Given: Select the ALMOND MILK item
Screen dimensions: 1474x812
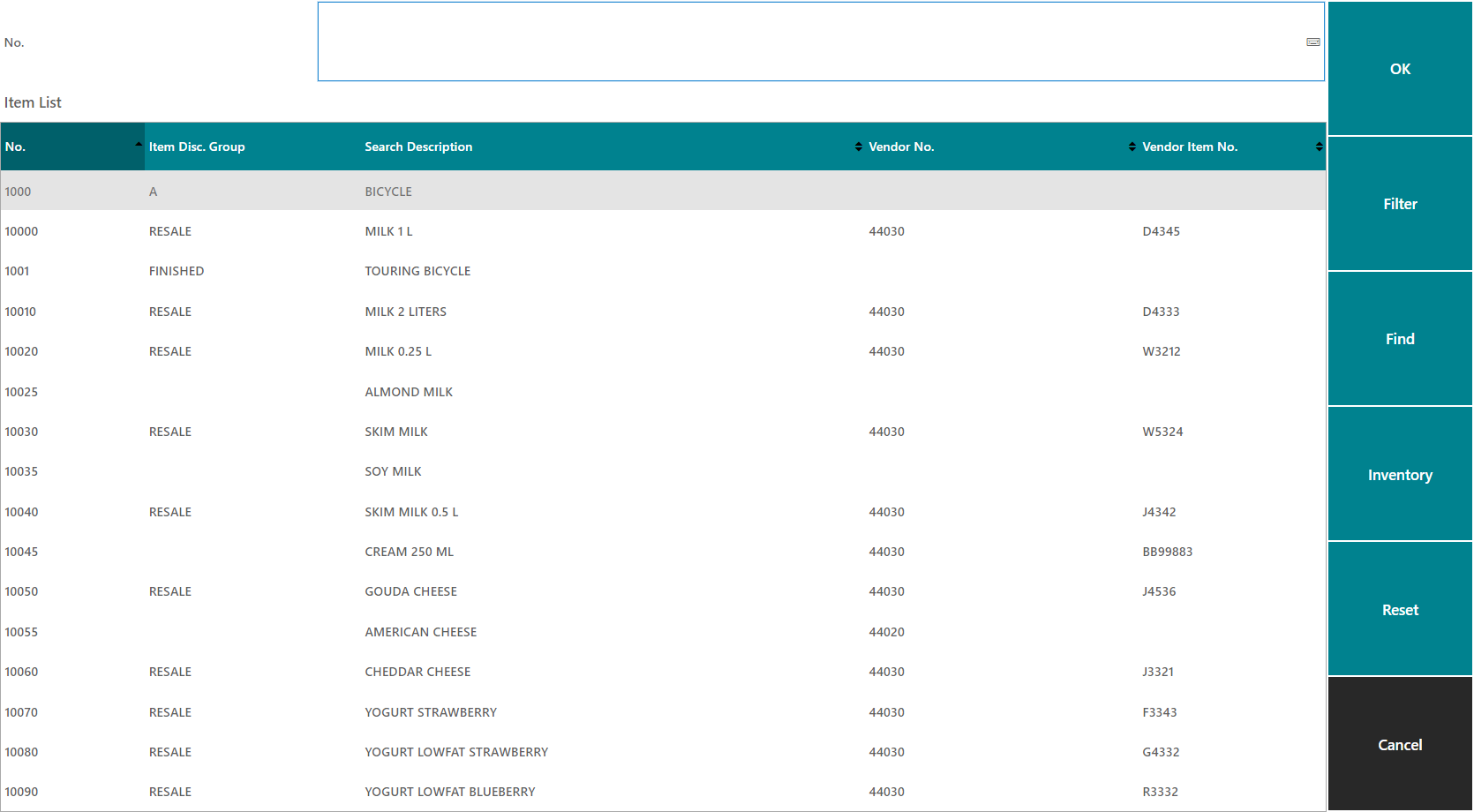Looking at the screenshot, I should click(x=409, y=392).
